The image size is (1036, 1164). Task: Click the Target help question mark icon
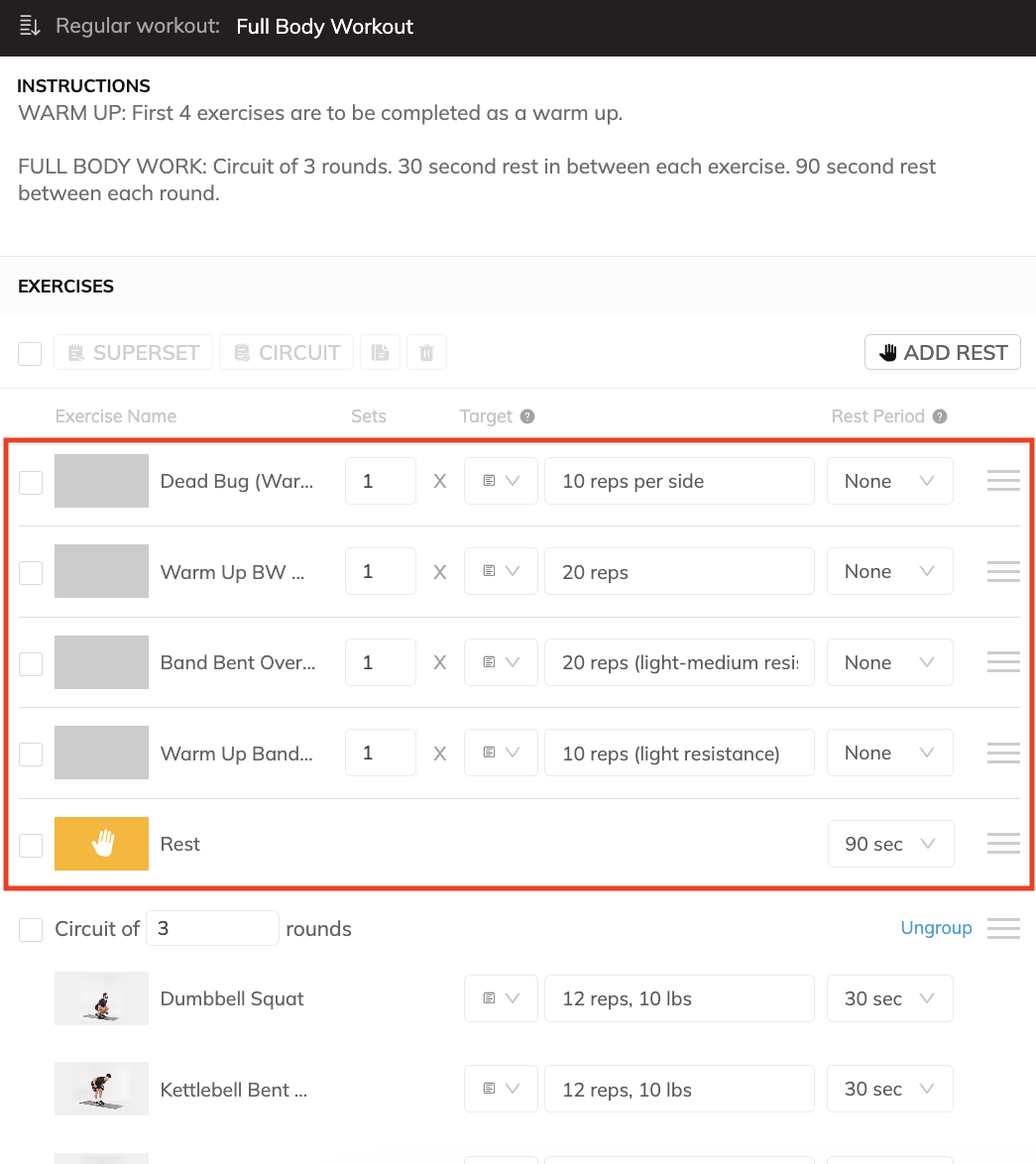click(526, 416)
